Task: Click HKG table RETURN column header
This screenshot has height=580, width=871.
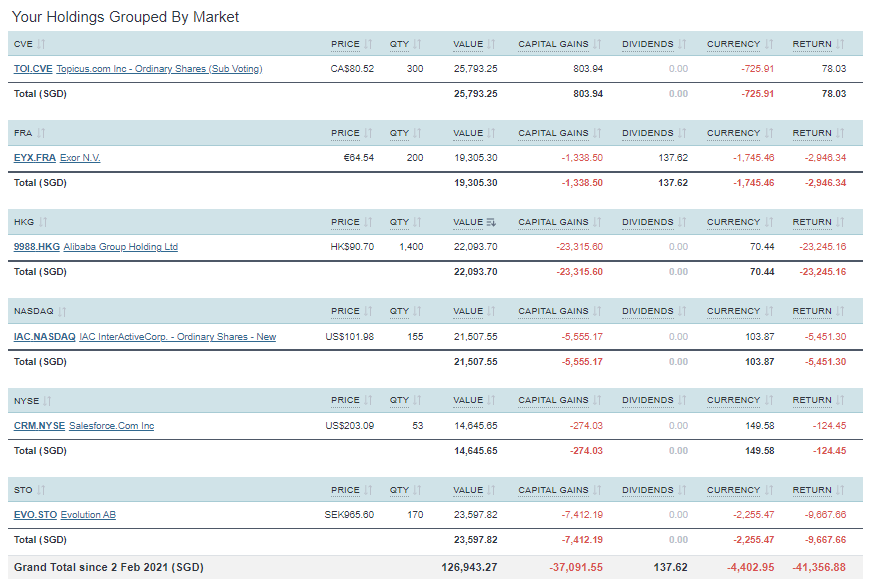Action: point(812,222)
